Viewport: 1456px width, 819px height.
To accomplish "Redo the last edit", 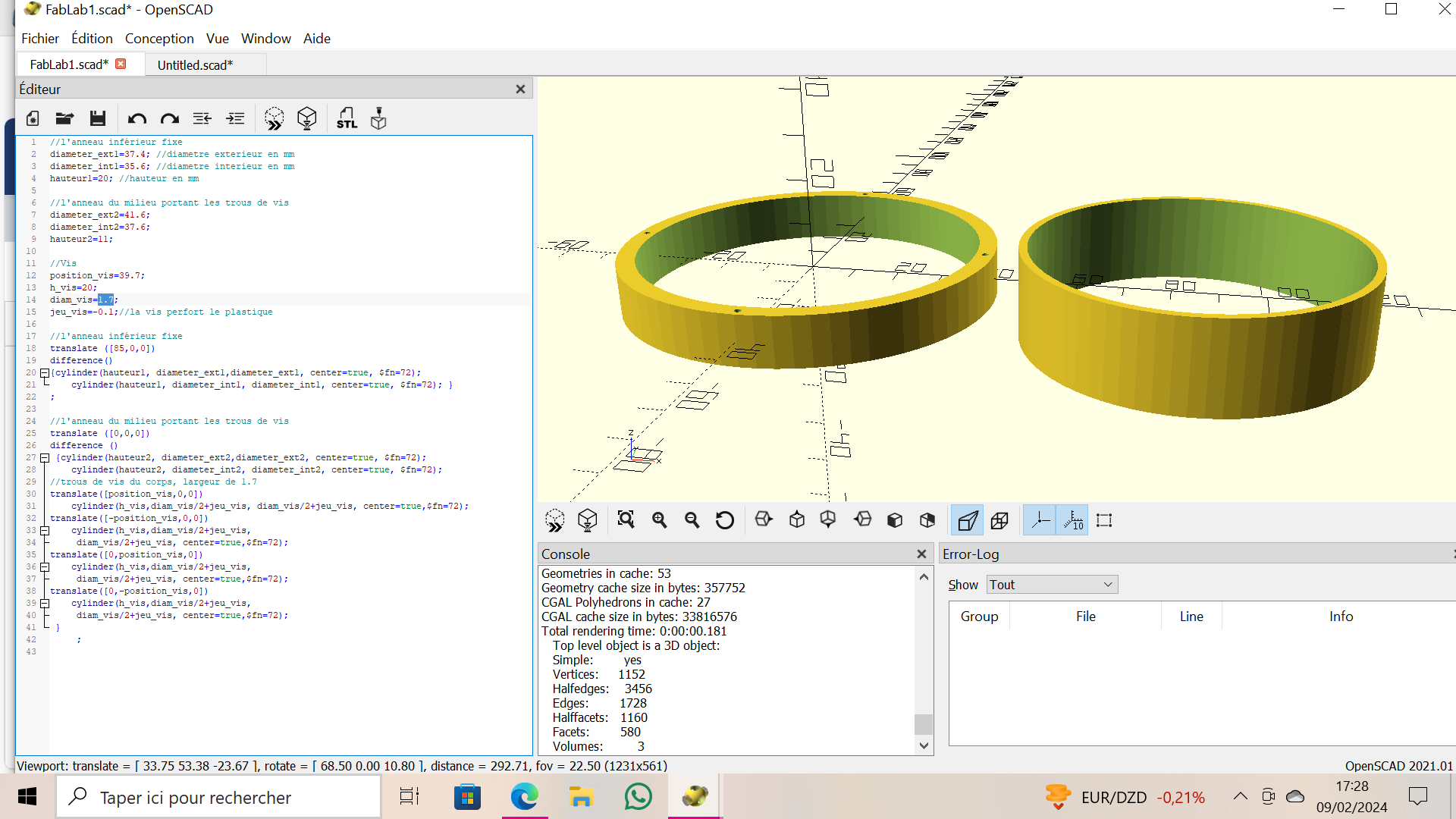I will click(x=169, y=118).
